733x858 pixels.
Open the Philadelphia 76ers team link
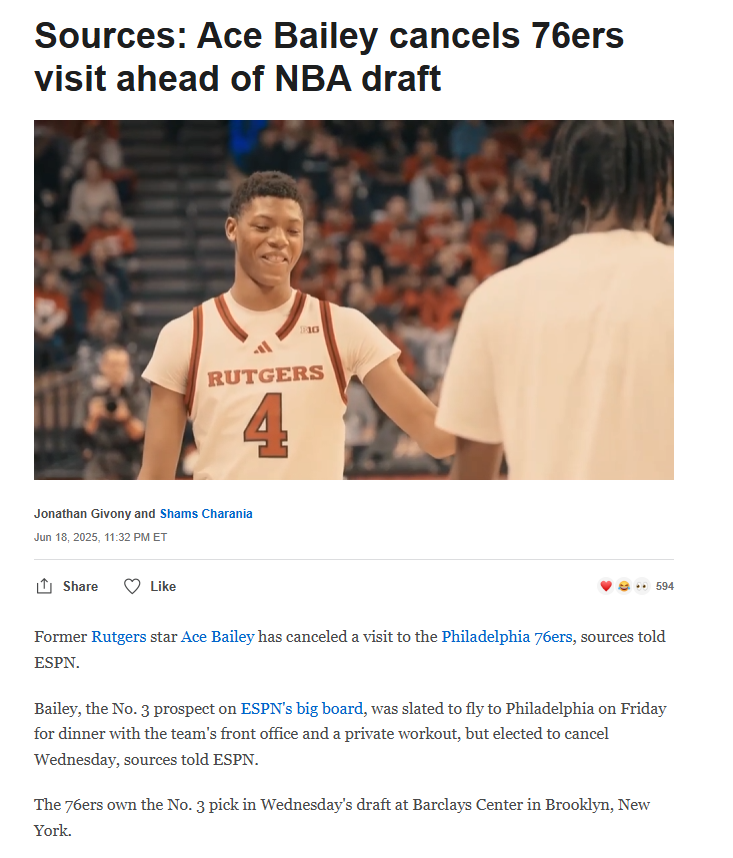(x=507, y=636)
